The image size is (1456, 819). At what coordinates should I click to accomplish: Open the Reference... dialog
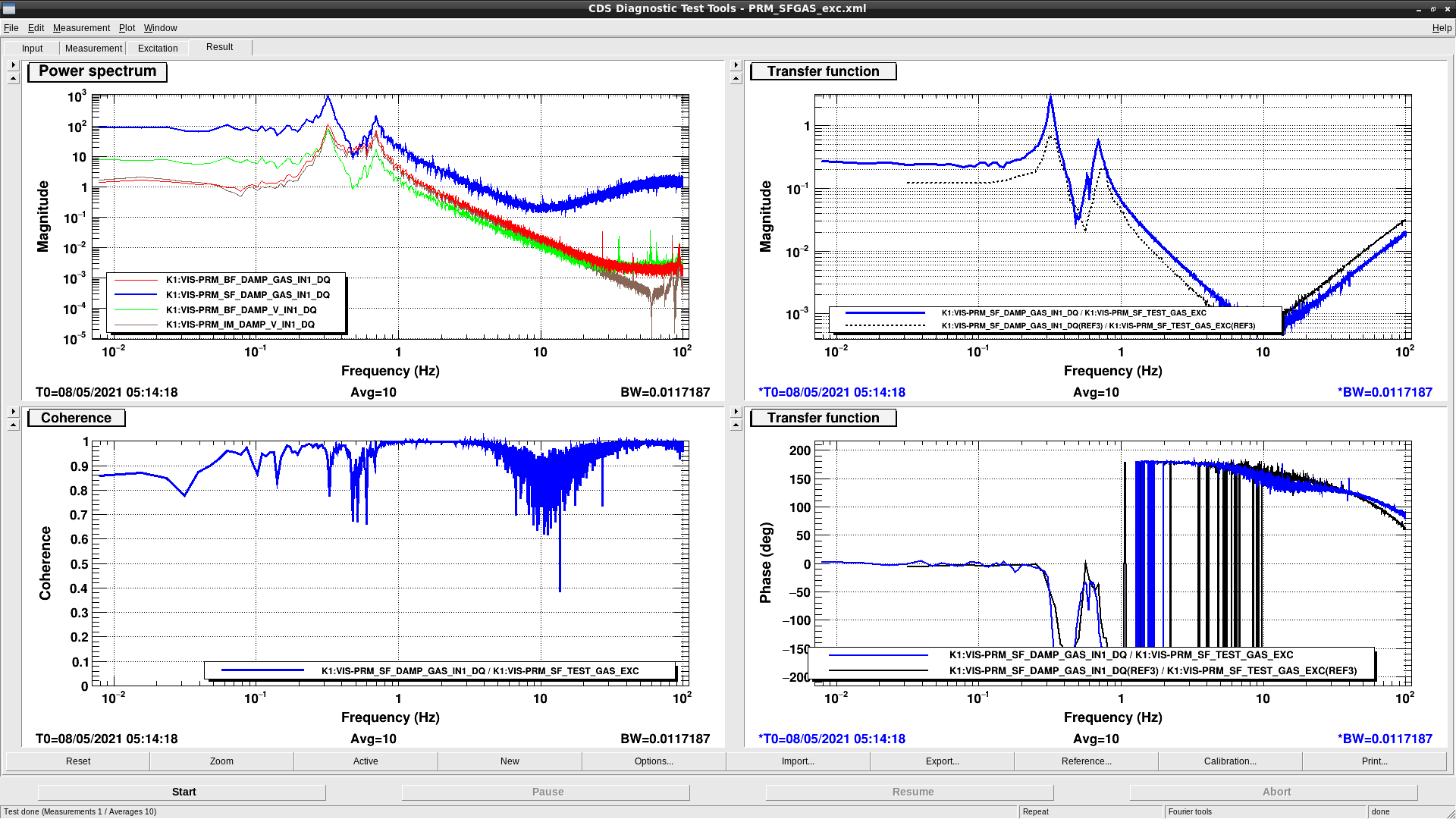click(x=1086, y=761)
